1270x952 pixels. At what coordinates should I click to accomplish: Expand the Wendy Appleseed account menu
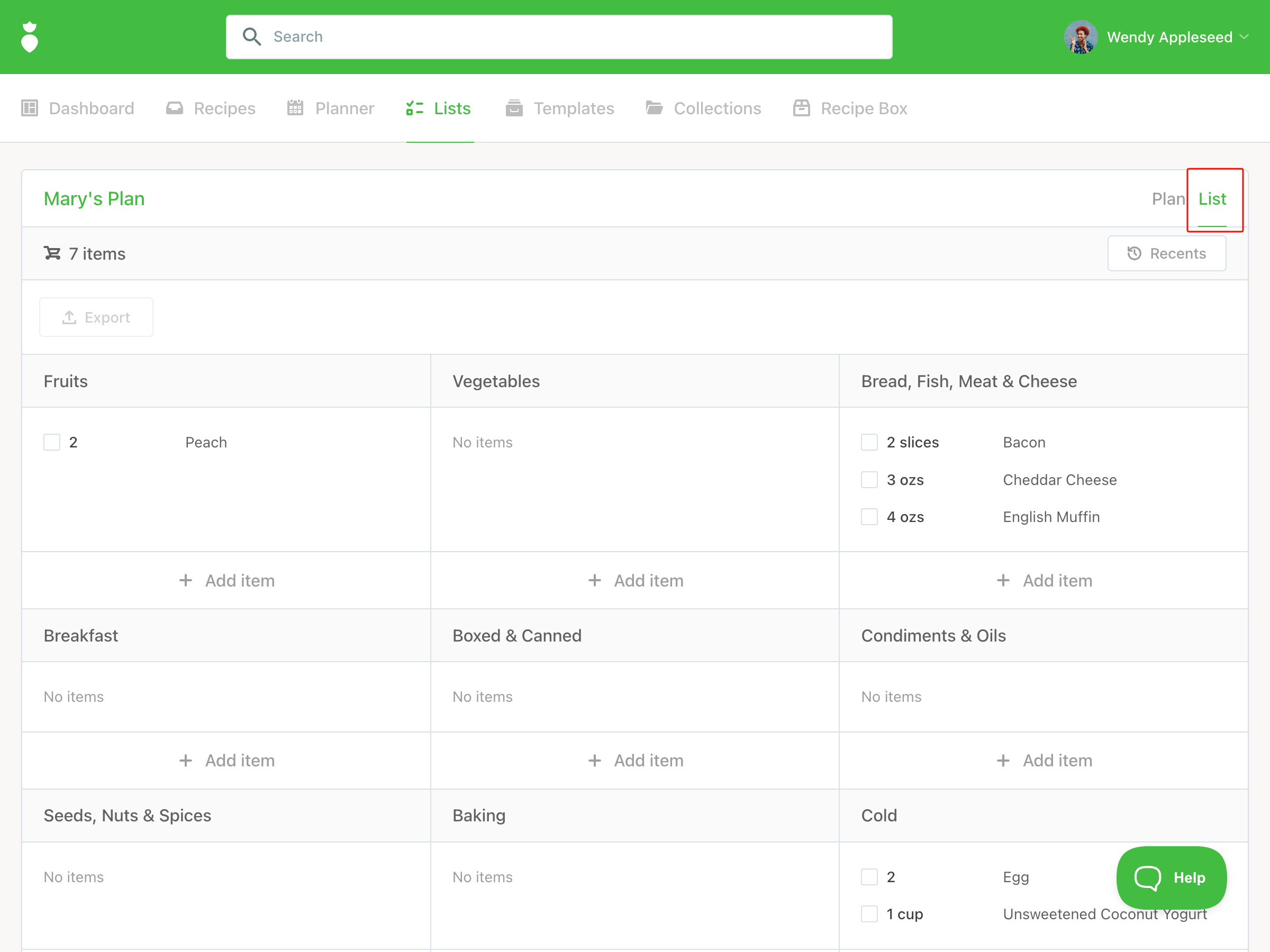pos(1169,38)
